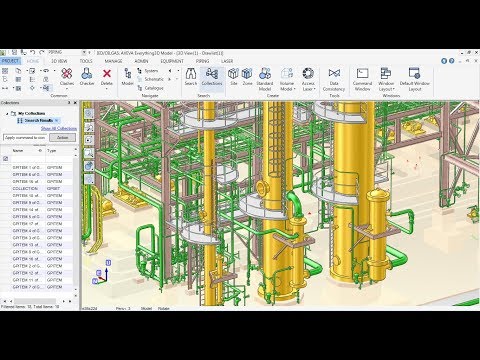Switch to the ADMIN ribbon tab
The image size is (480, 360).
tap(141, 61)
